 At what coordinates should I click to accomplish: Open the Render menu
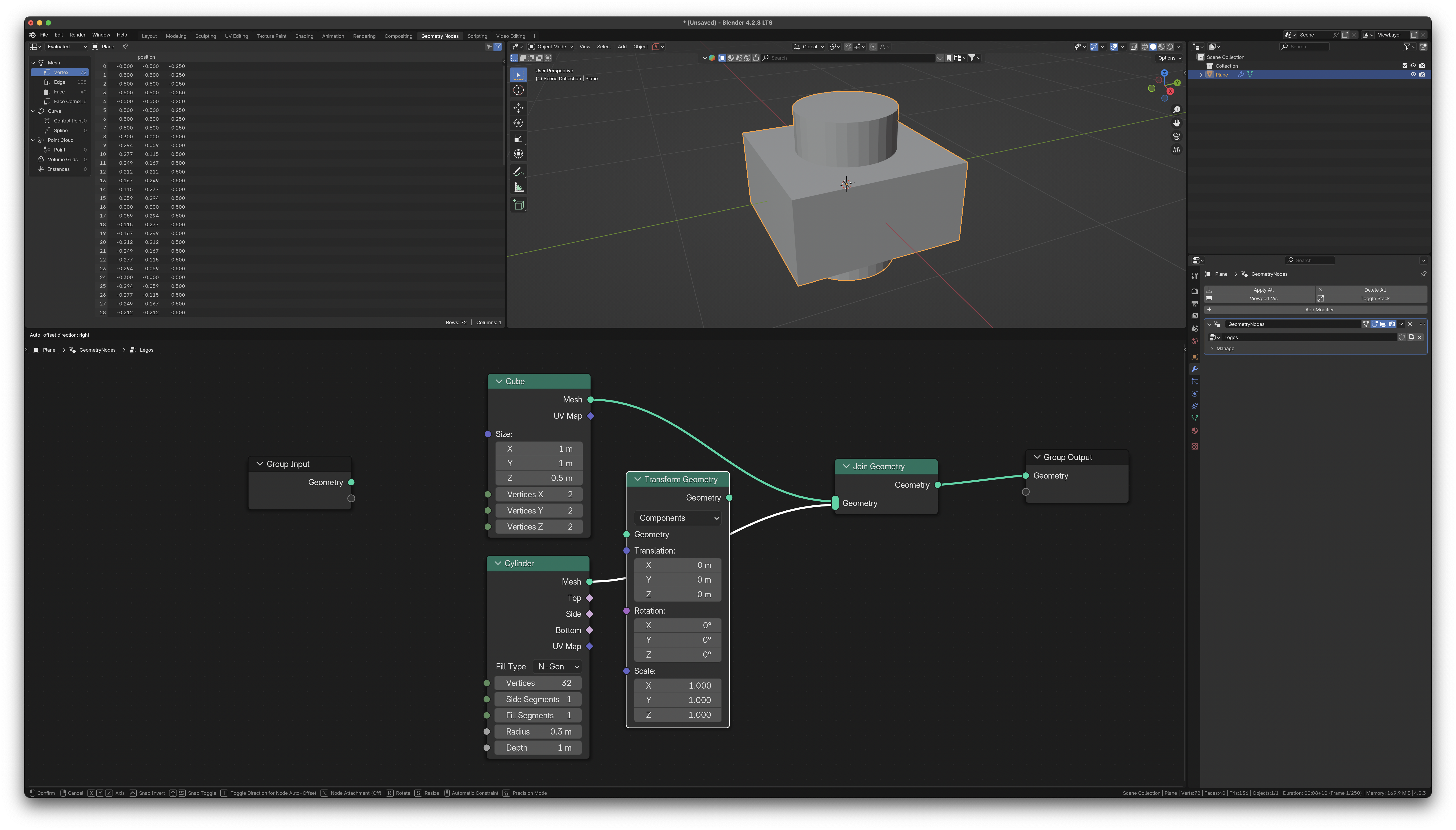pos(77,35)
